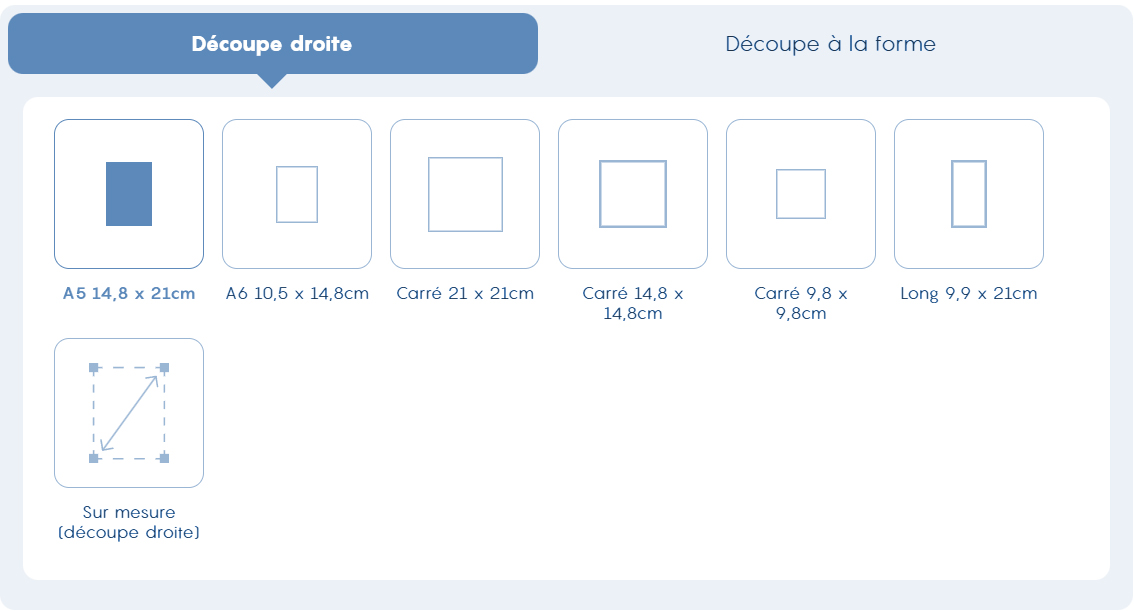1134x613 pixels.
Task: Select the Long 9,9 x 21cm narrow icon
Action: point(968,194)
